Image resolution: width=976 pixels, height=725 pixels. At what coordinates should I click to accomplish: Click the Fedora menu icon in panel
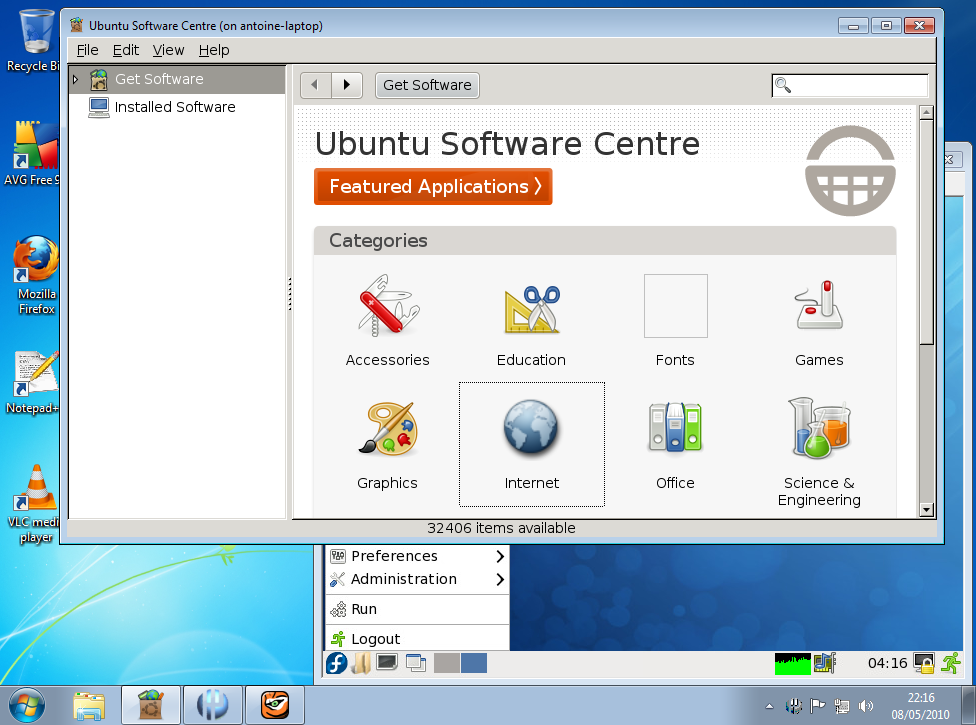pos(337,663)
